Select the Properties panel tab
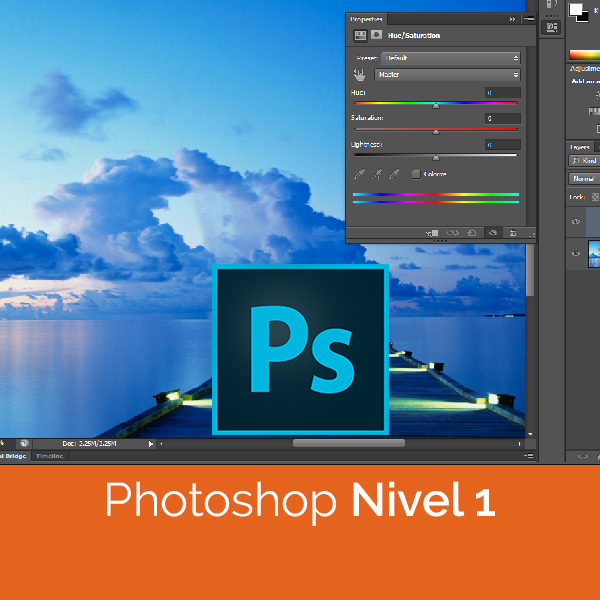 pos(366,18)
